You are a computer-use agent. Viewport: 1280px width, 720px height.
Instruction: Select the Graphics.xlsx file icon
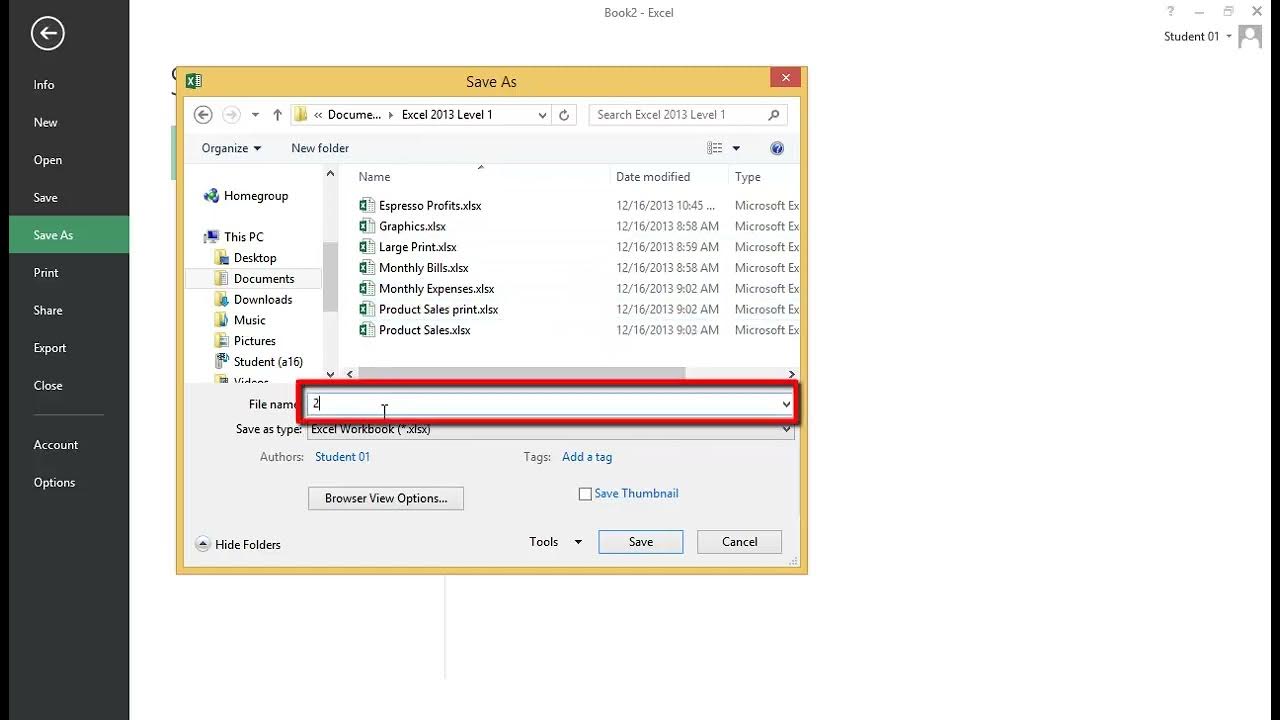coord(366,226)
